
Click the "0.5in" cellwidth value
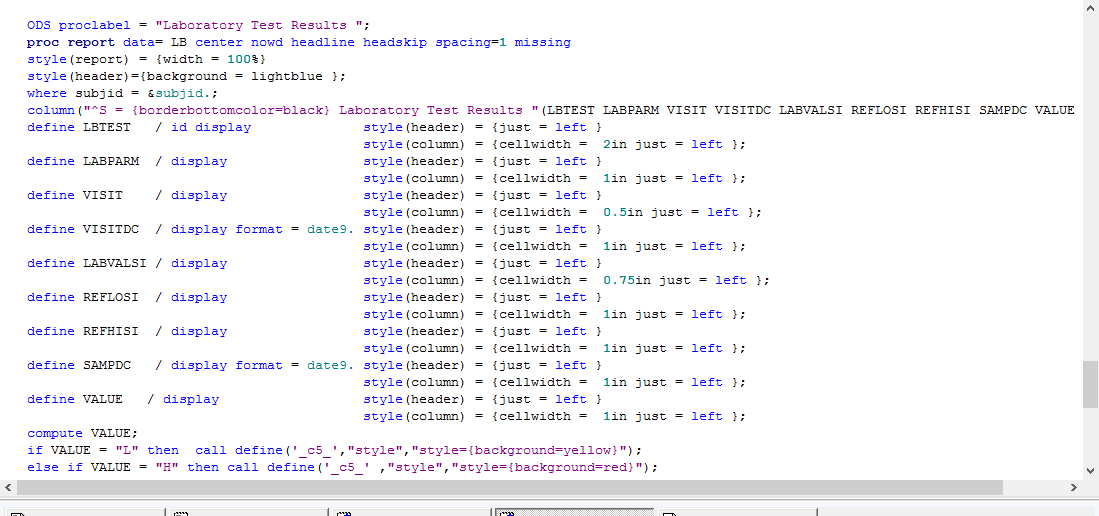(622, 212)
